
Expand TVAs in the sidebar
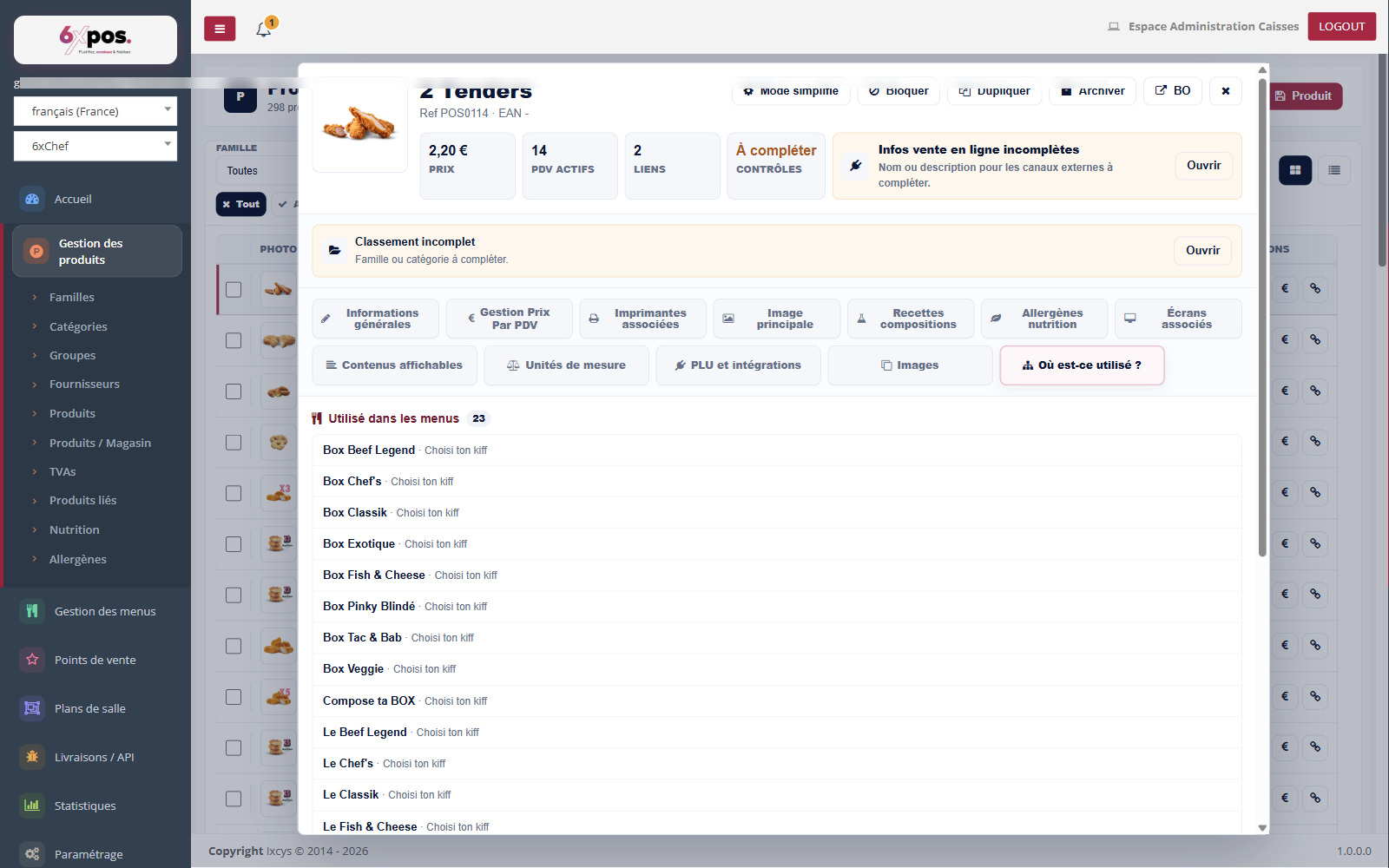click(x=63, y=471)
